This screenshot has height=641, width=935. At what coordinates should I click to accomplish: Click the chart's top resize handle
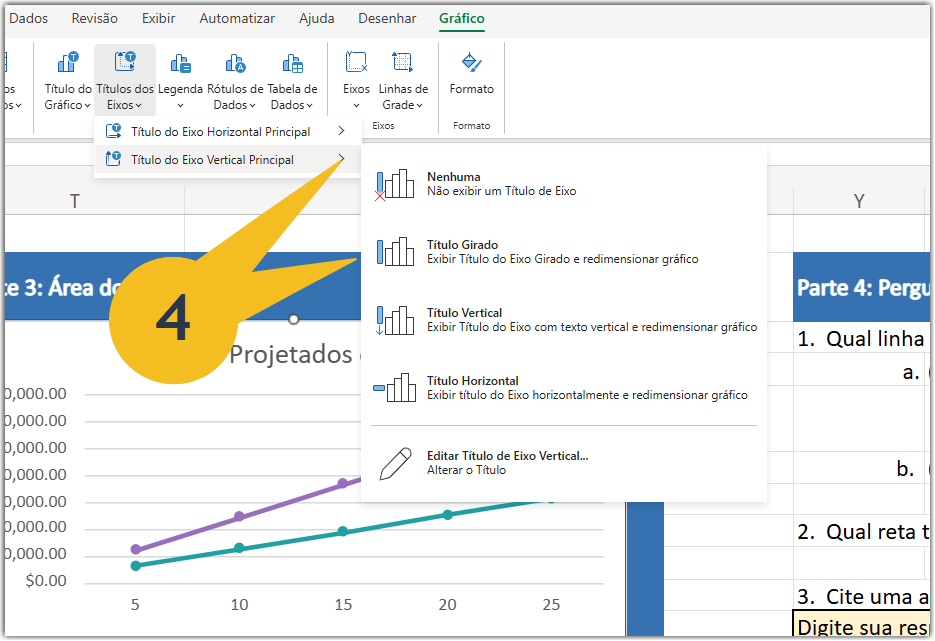click(293, 320)
